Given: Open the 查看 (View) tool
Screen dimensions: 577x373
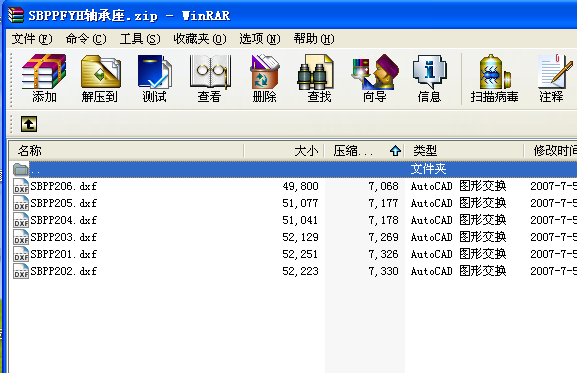Looking at the screenshot, I should [x=209, y=78].
